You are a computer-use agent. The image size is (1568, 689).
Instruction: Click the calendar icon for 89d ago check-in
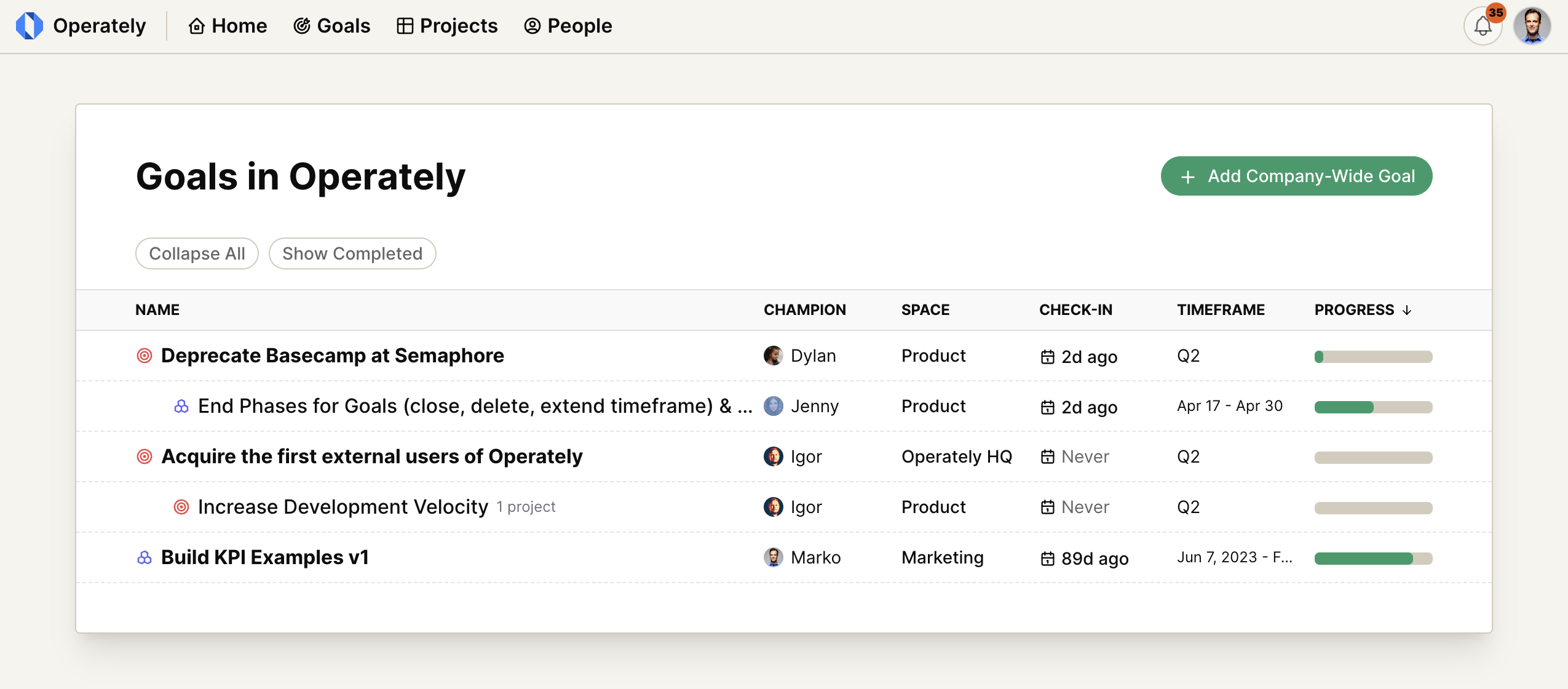(1047, 559)
